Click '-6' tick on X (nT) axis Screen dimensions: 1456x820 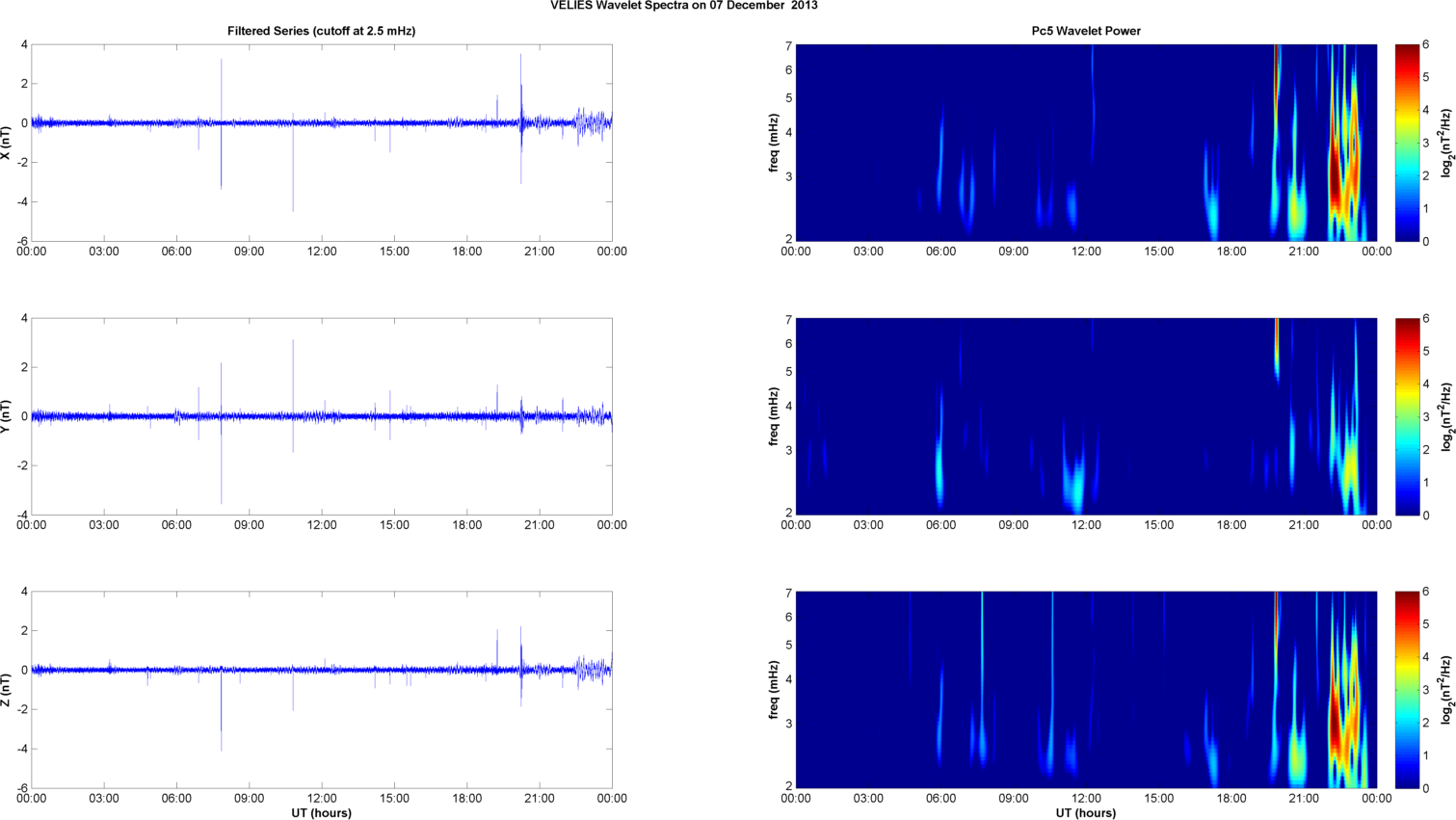[21, 241]
